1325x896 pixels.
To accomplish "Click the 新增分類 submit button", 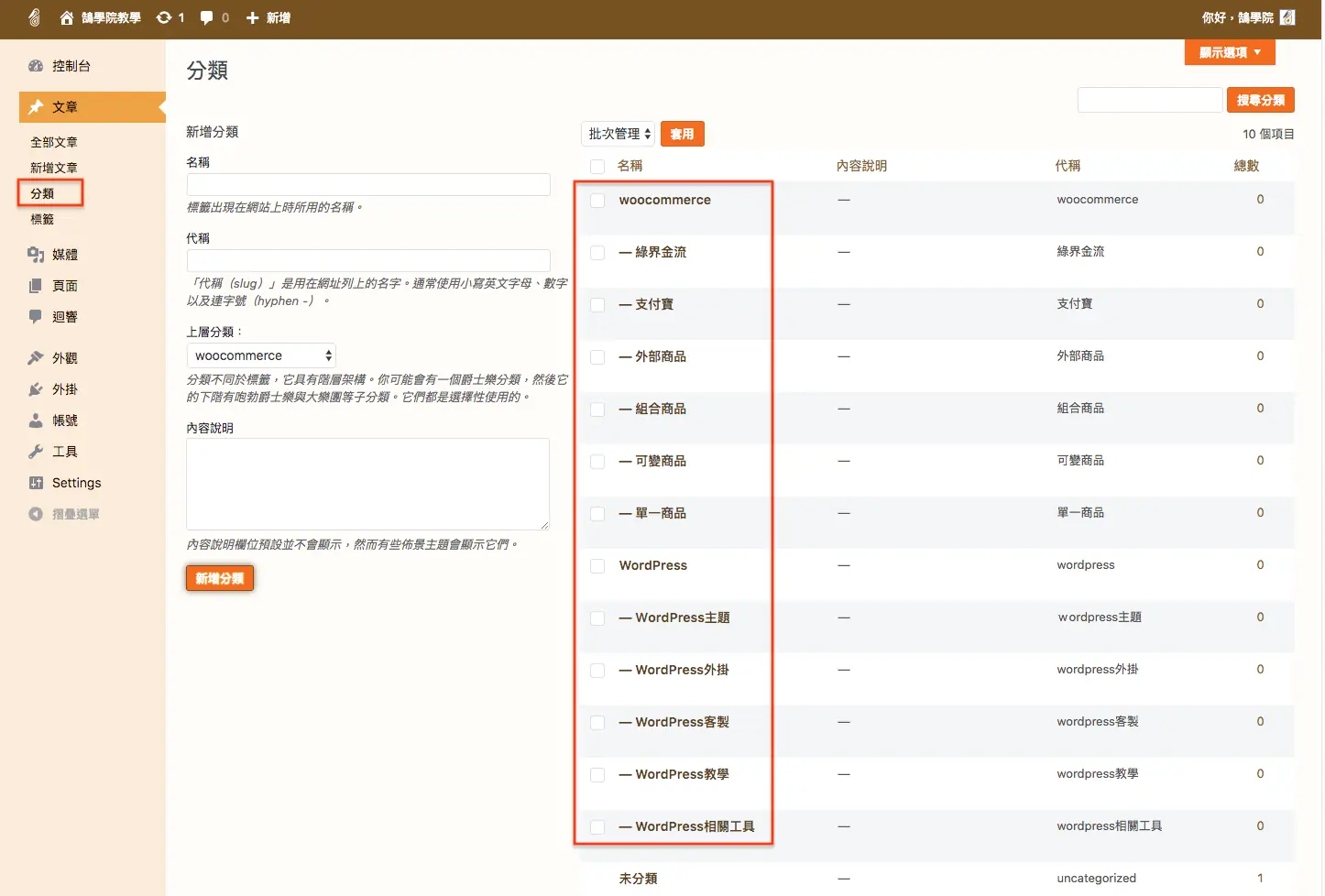I will point(220,578).
